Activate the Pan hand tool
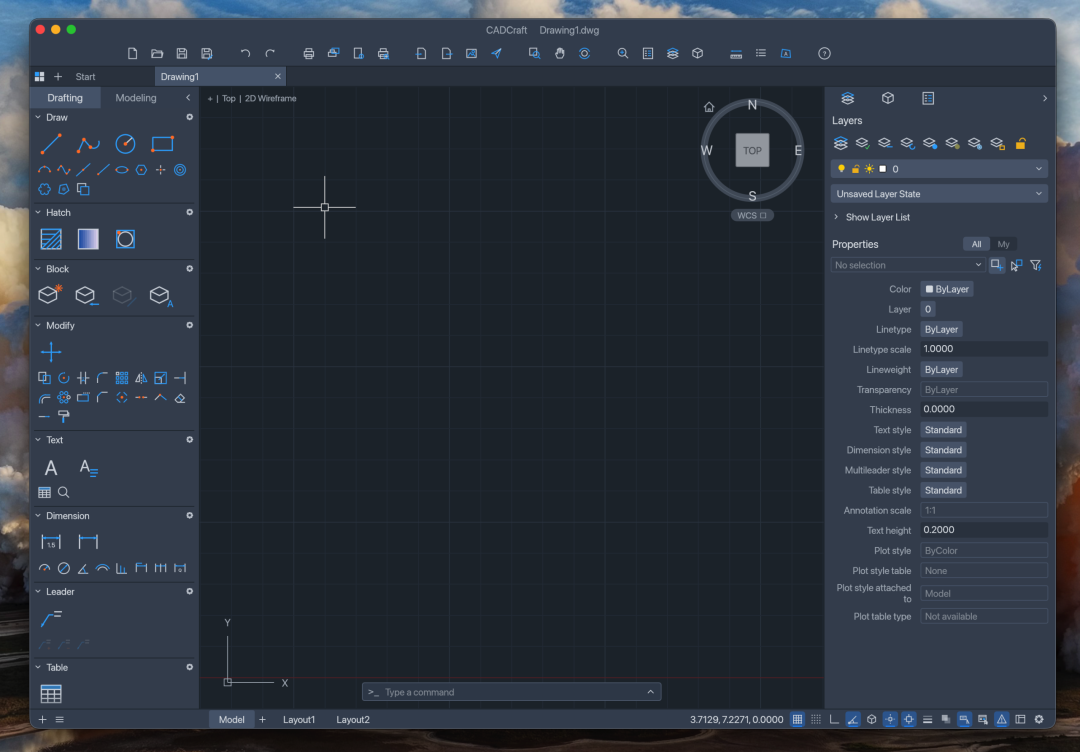 click(559, 54)
